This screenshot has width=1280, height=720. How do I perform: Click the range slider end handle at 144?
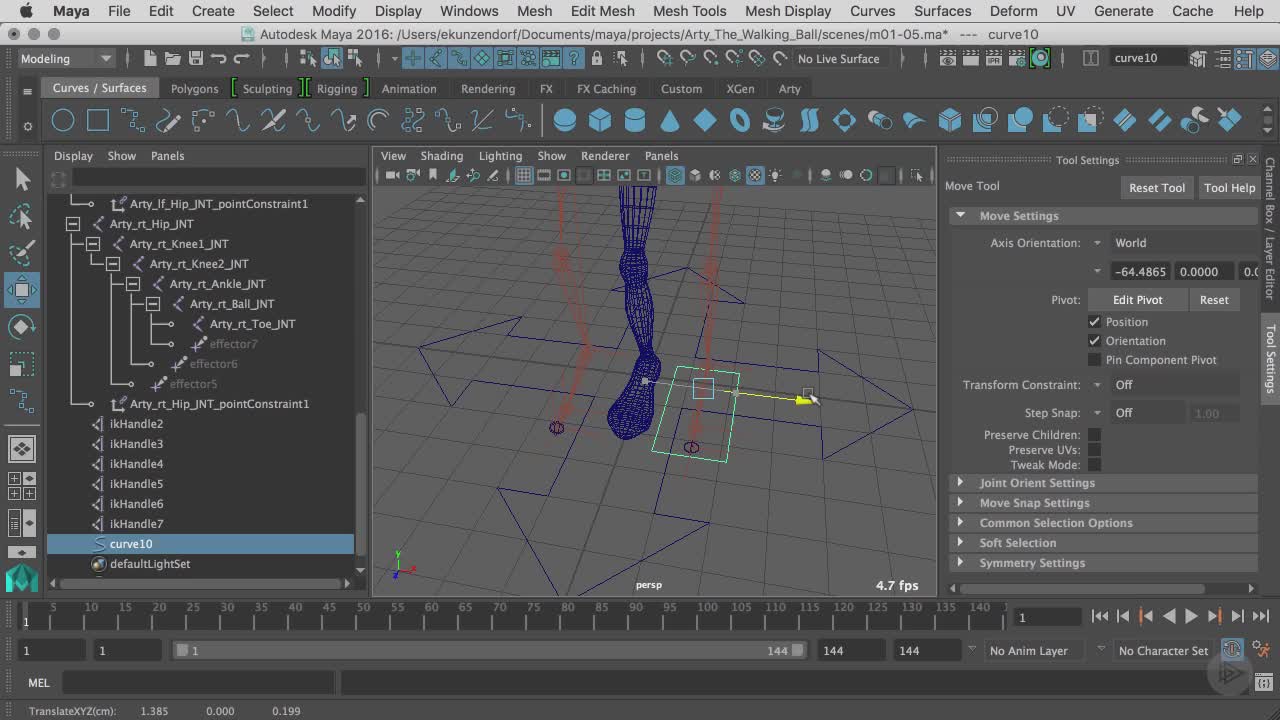point(797,650)
